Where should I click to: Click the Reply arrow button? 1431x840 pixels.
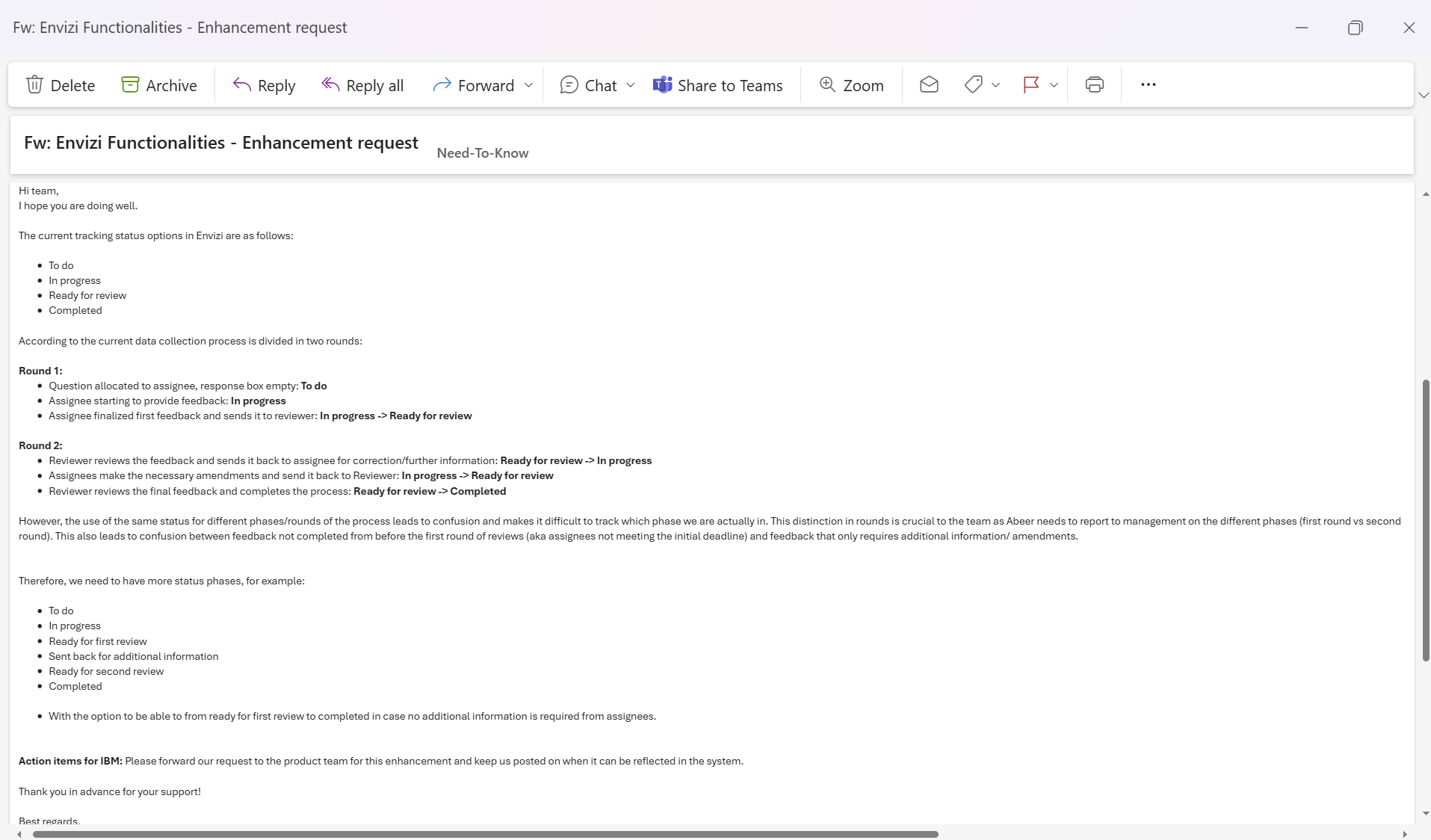point(264,85)
